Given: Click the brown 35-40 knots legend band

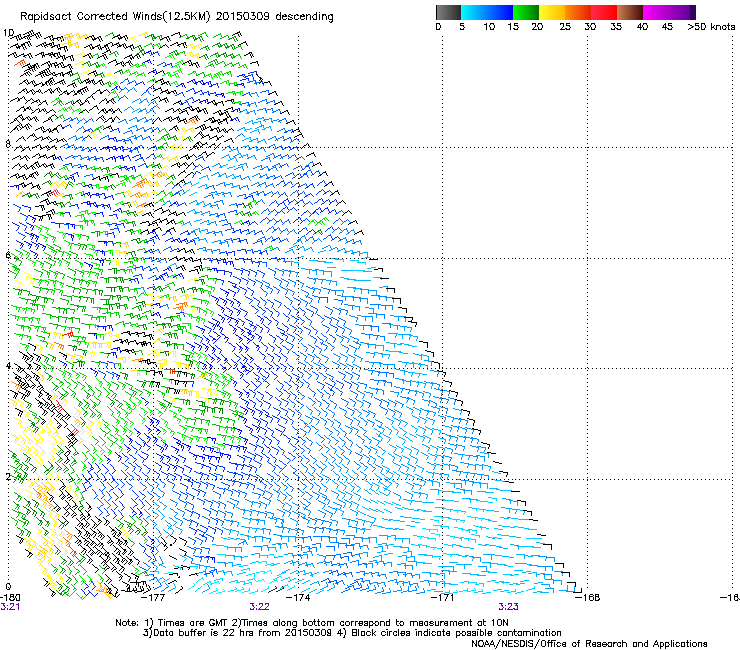Looking at the screenshot, I should tap(630, 12).
